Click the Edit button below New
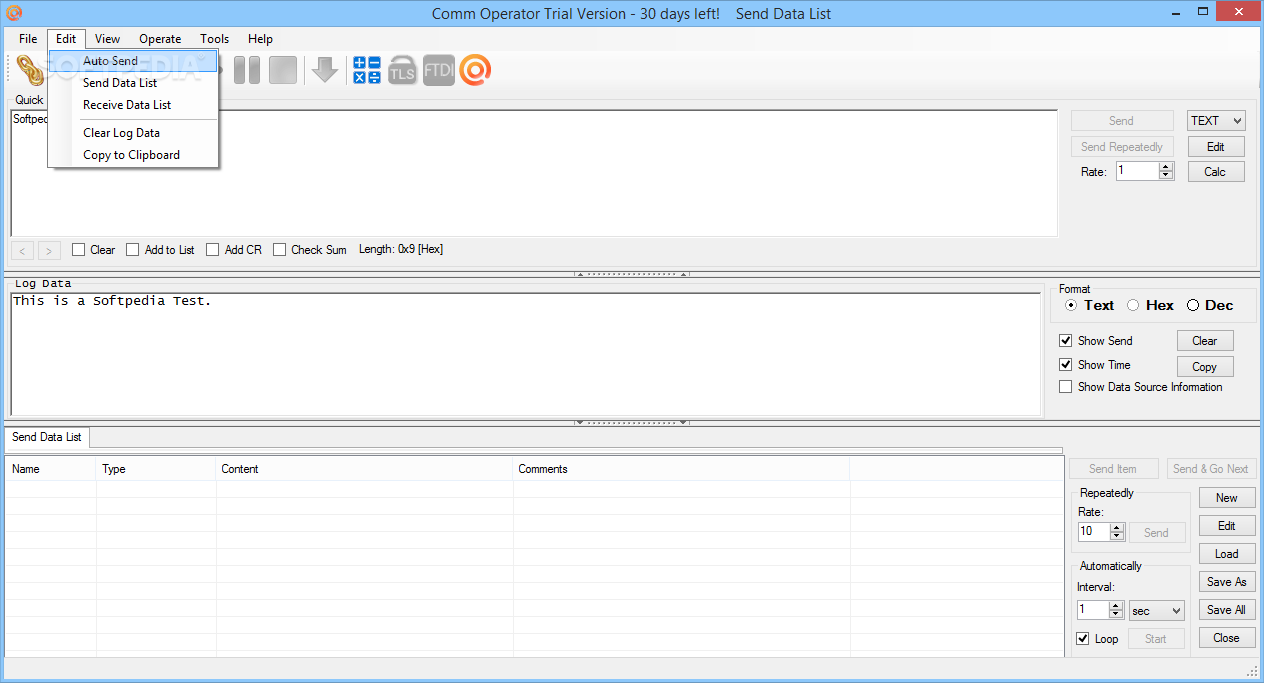The image size is (1264, 683). pyautogui.click(x=1227, y=526)
